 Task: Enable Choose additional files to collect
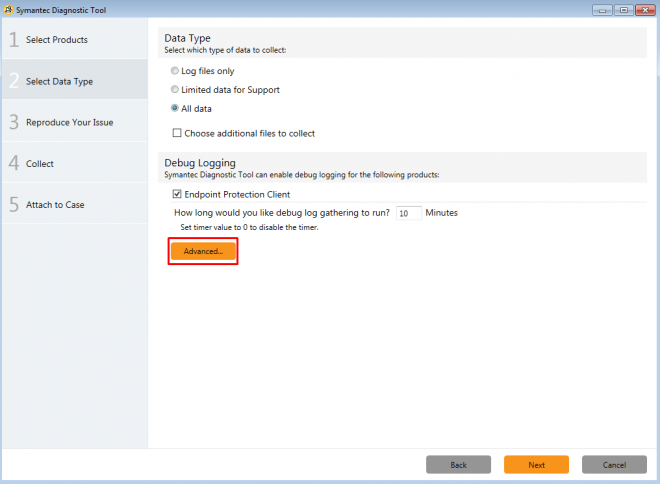click(177, 133)
